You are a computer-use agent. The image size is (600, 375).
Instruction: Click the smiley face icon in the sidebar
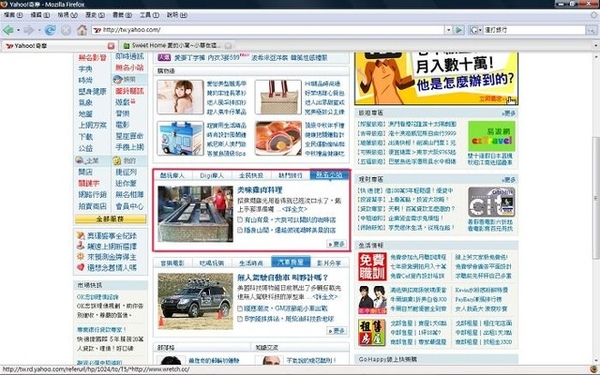click(117, 161)
